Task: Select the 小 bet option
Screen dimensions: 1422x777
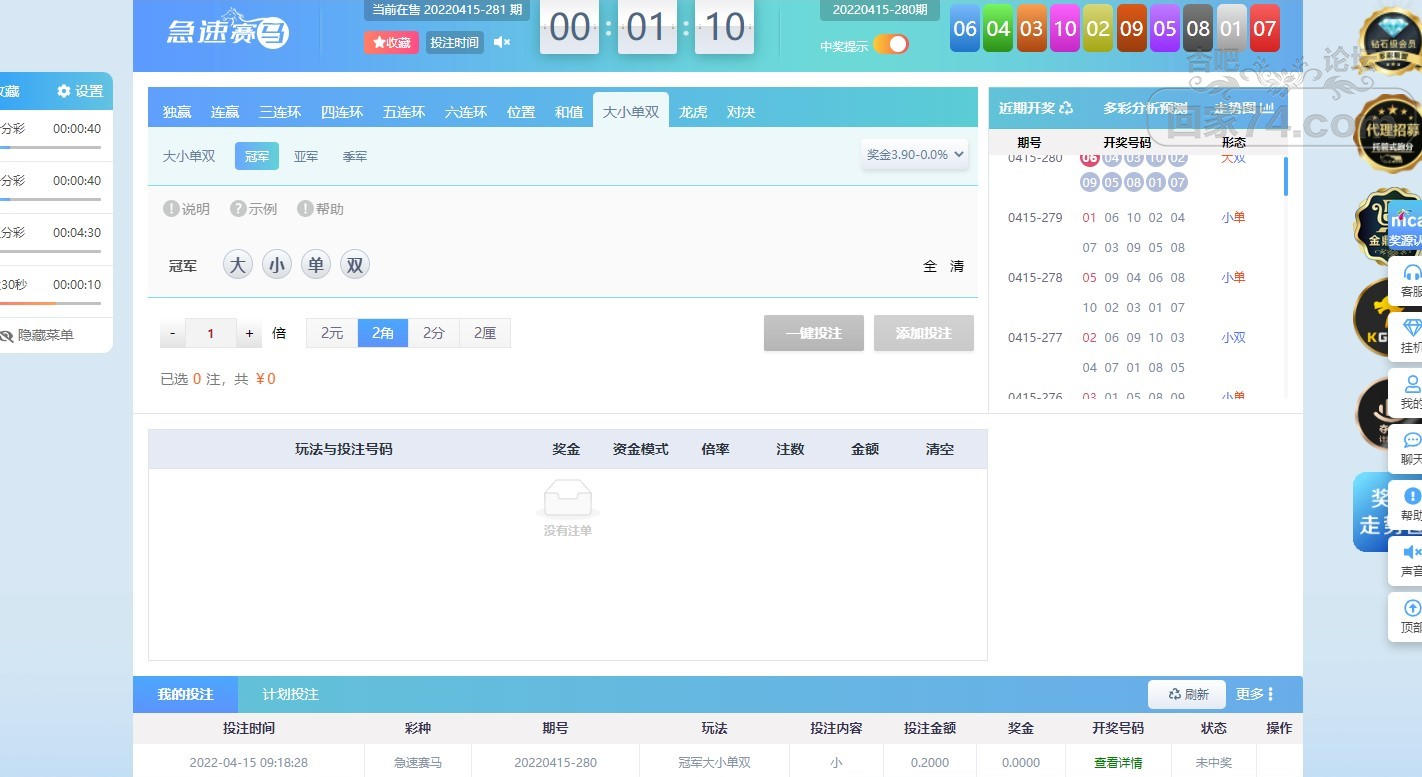Action: click(x=277, y=265)
